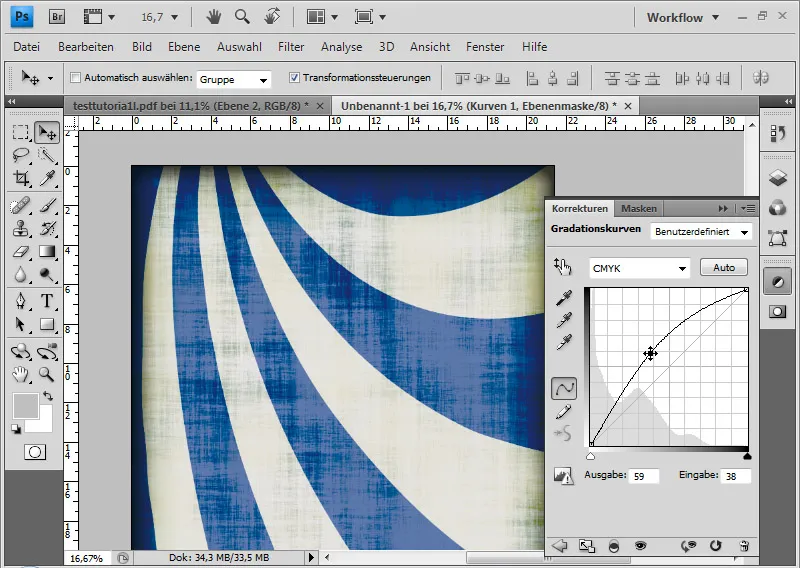Select the Crop tool
The image size is (800, 568).
20,178
